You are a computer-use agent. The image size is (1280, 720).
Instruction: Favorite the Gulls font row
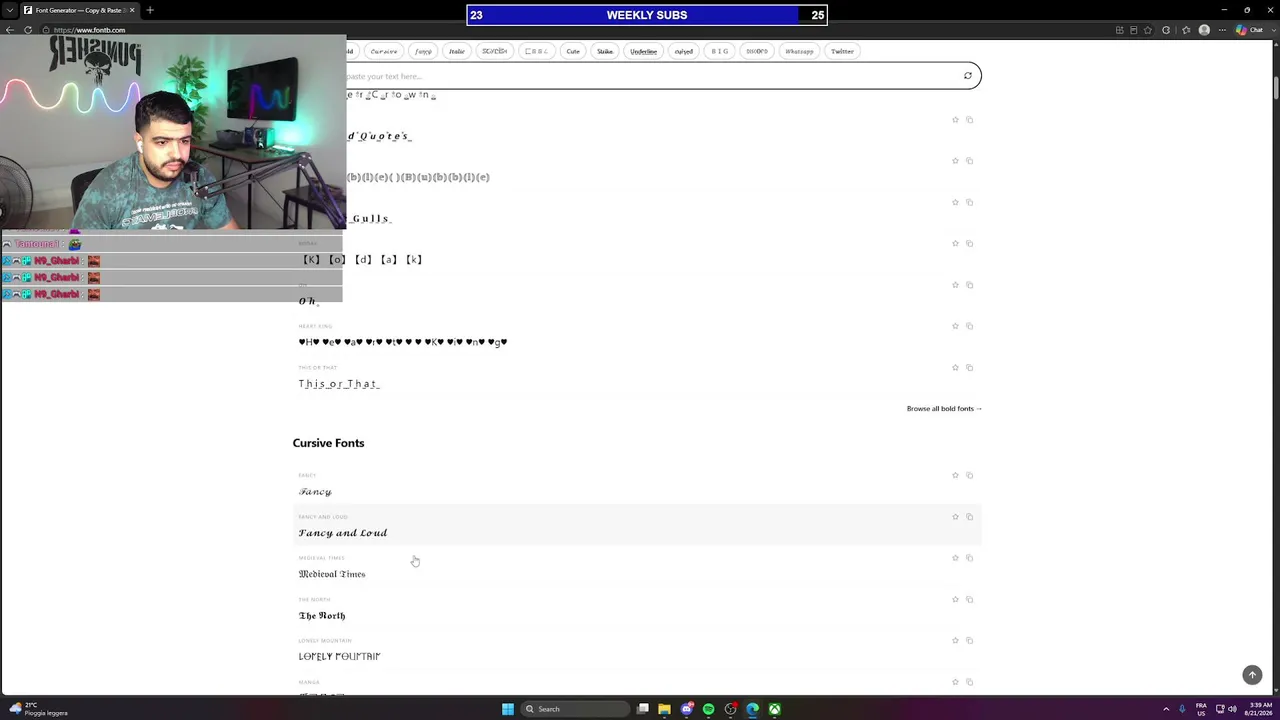pos(955,202)
